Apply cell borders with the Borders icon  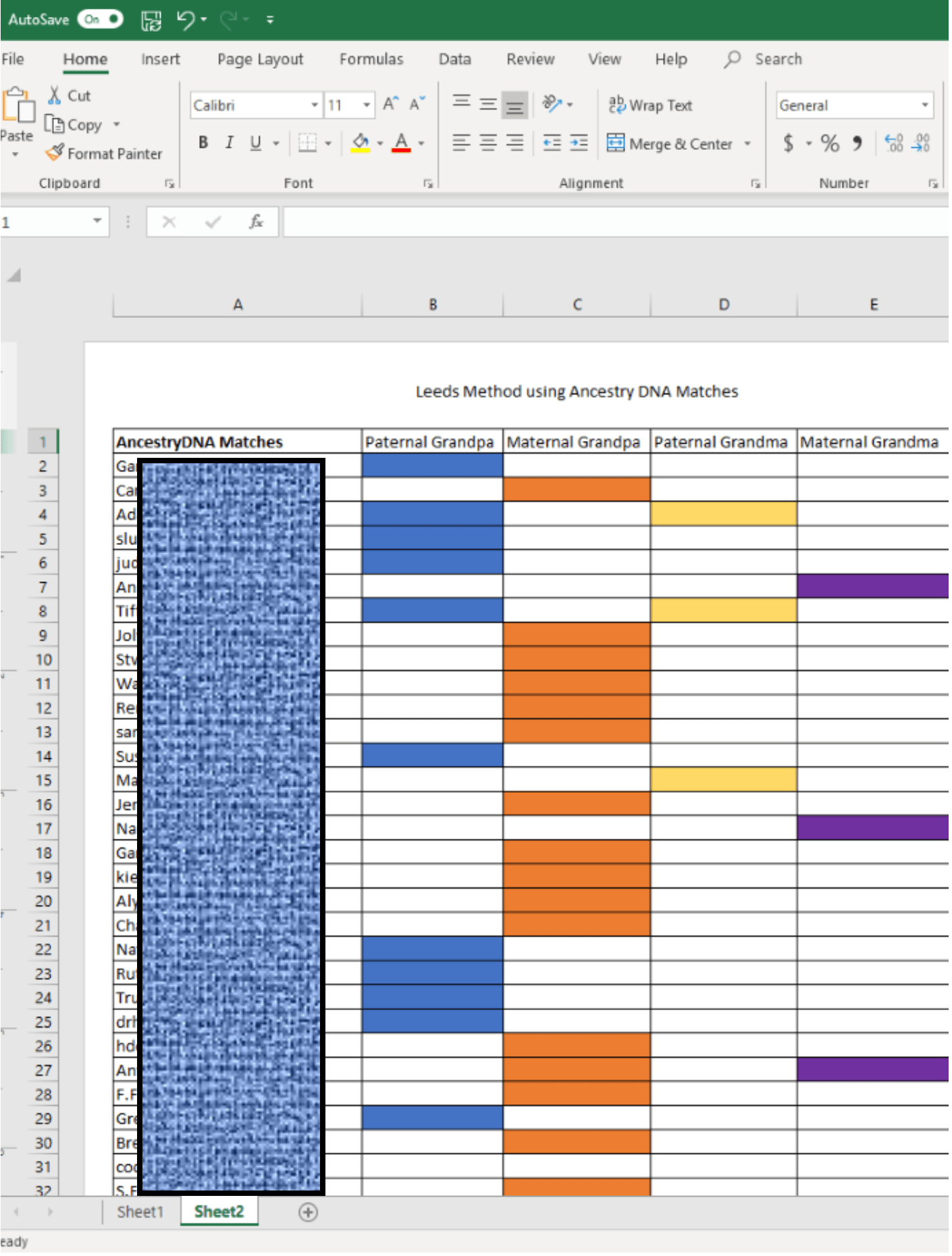pos(308,142)
